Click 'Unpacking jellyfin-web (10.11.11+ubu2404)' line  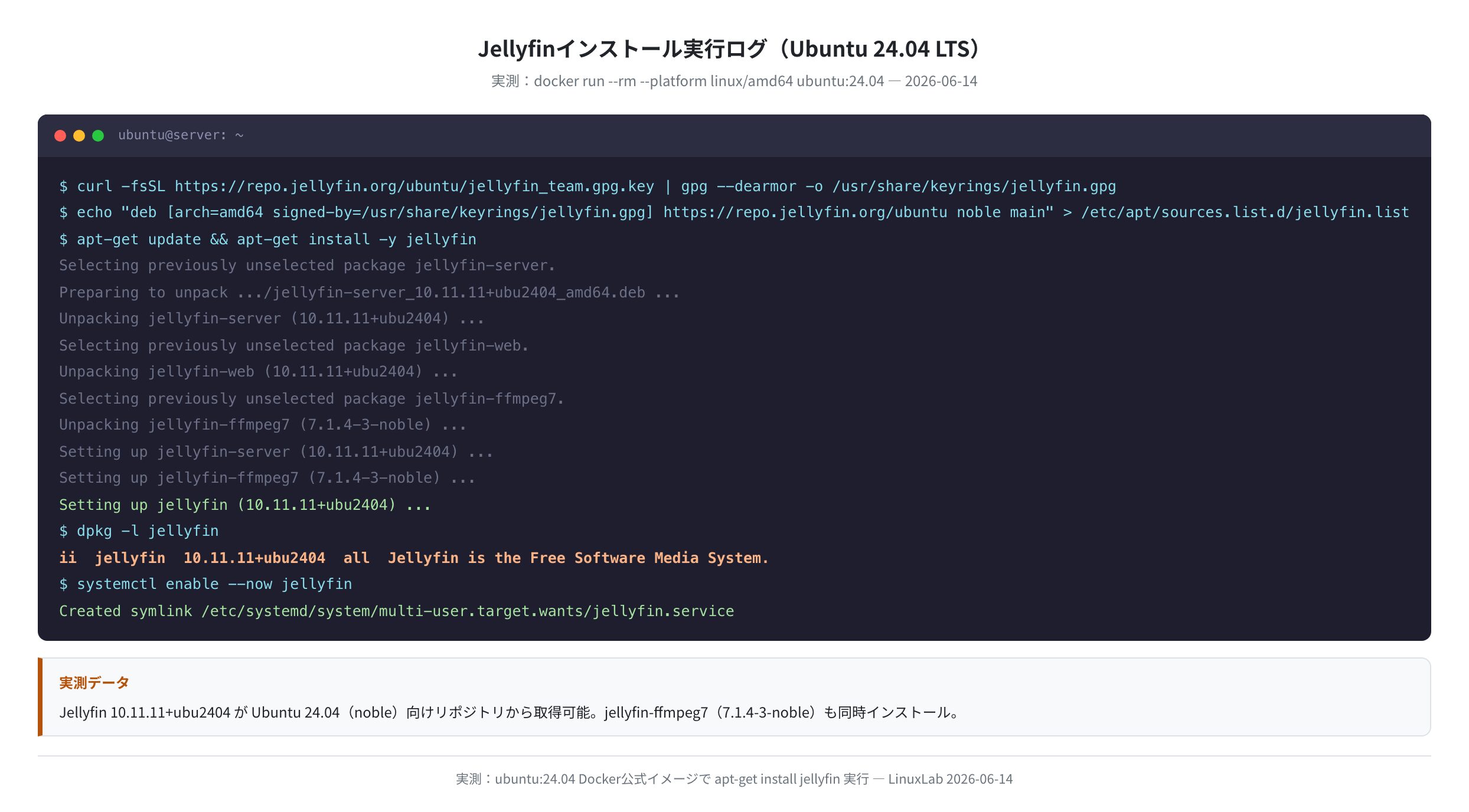258,372
